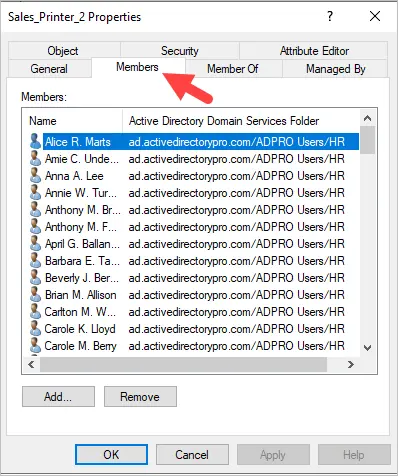Switch to the General tab
398x476 pixels.
tap(49, 69)
